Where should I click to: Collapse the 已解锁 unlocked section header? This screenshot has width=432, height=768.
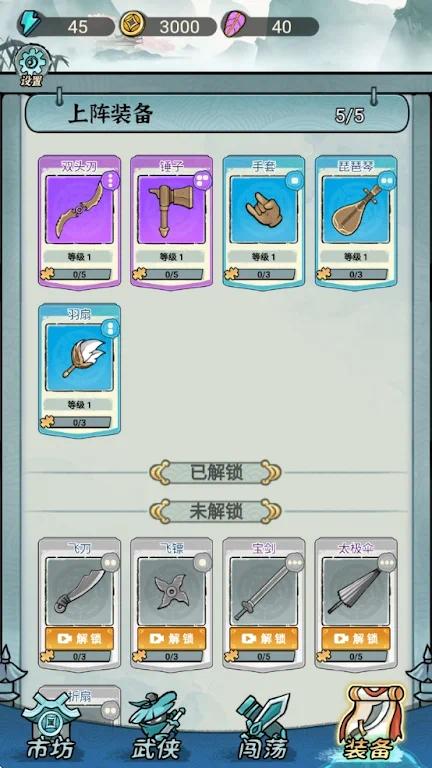tap(216, 472)
